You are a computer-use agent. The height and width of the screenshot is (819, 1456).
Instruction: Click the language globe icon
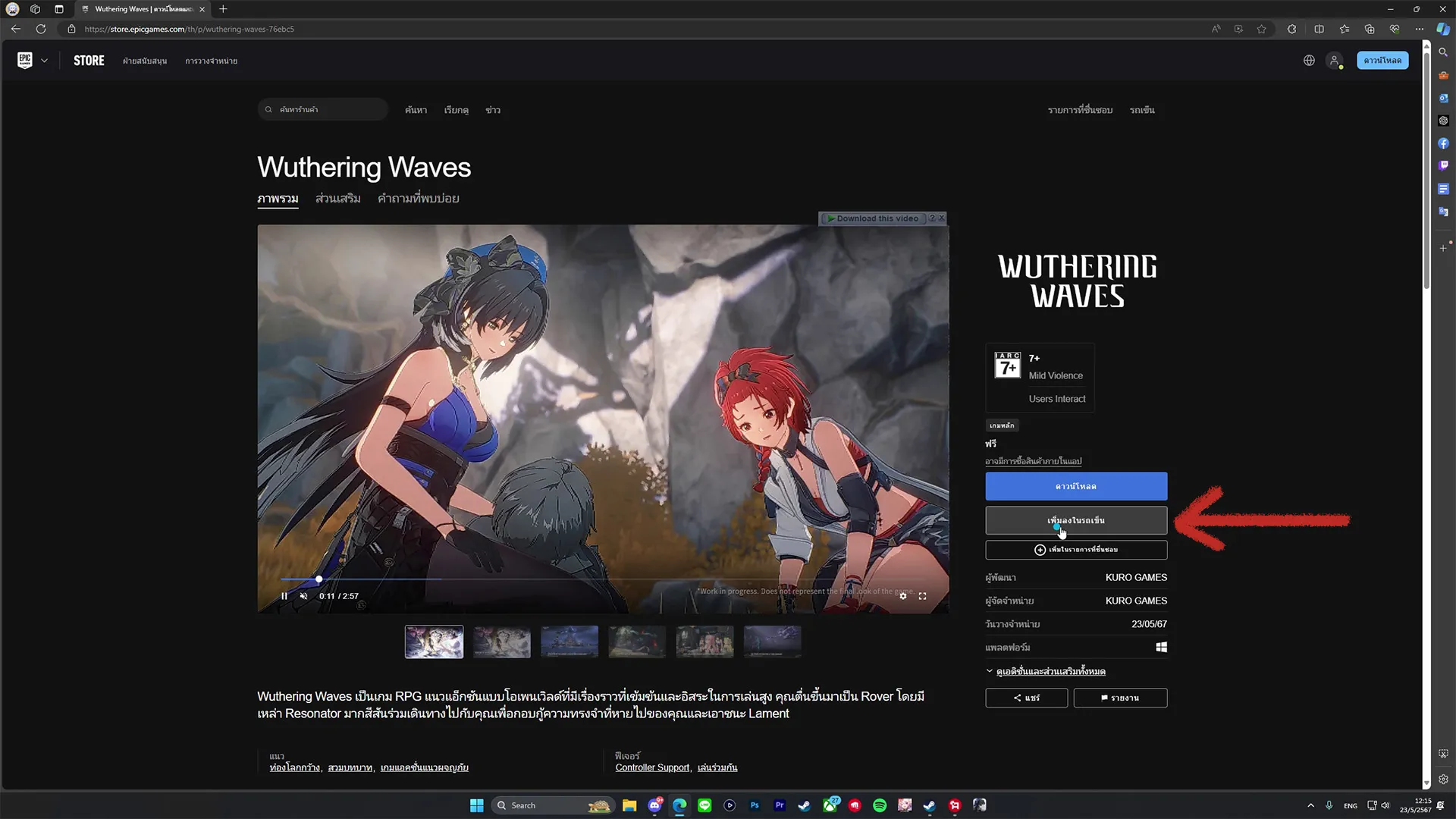tap(1309, 61)
